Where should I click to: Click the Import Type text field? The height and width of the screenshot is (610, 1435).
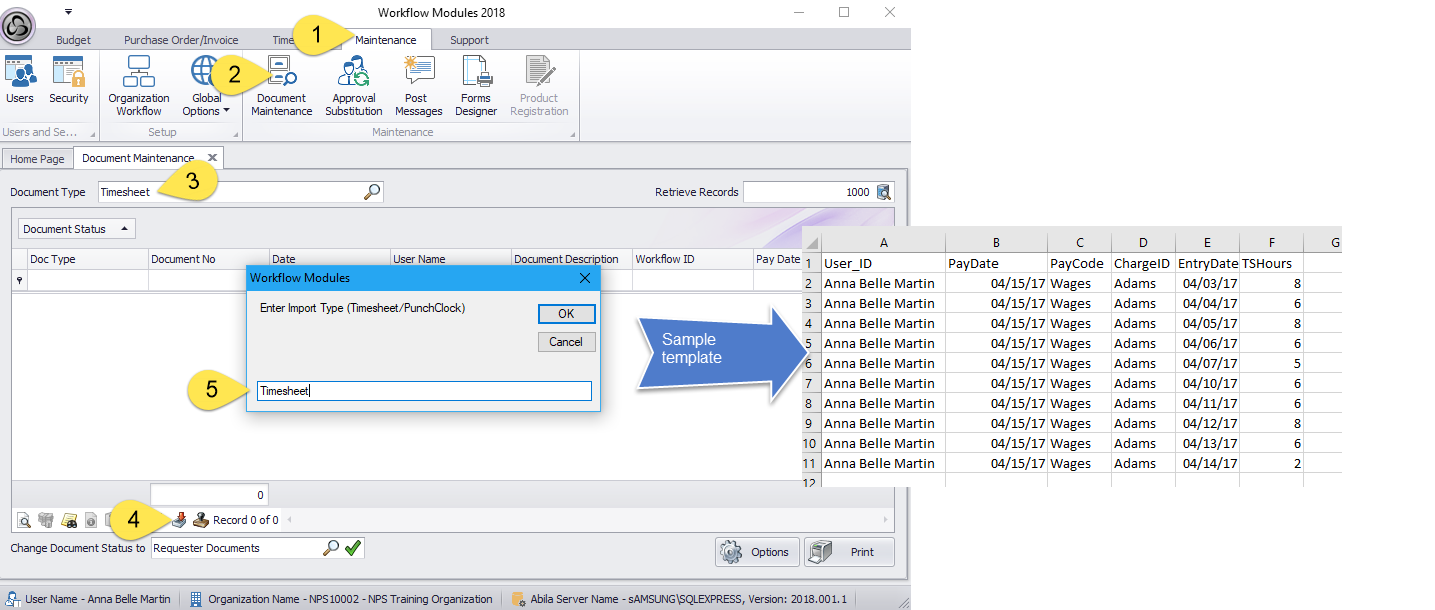[424, 391]
